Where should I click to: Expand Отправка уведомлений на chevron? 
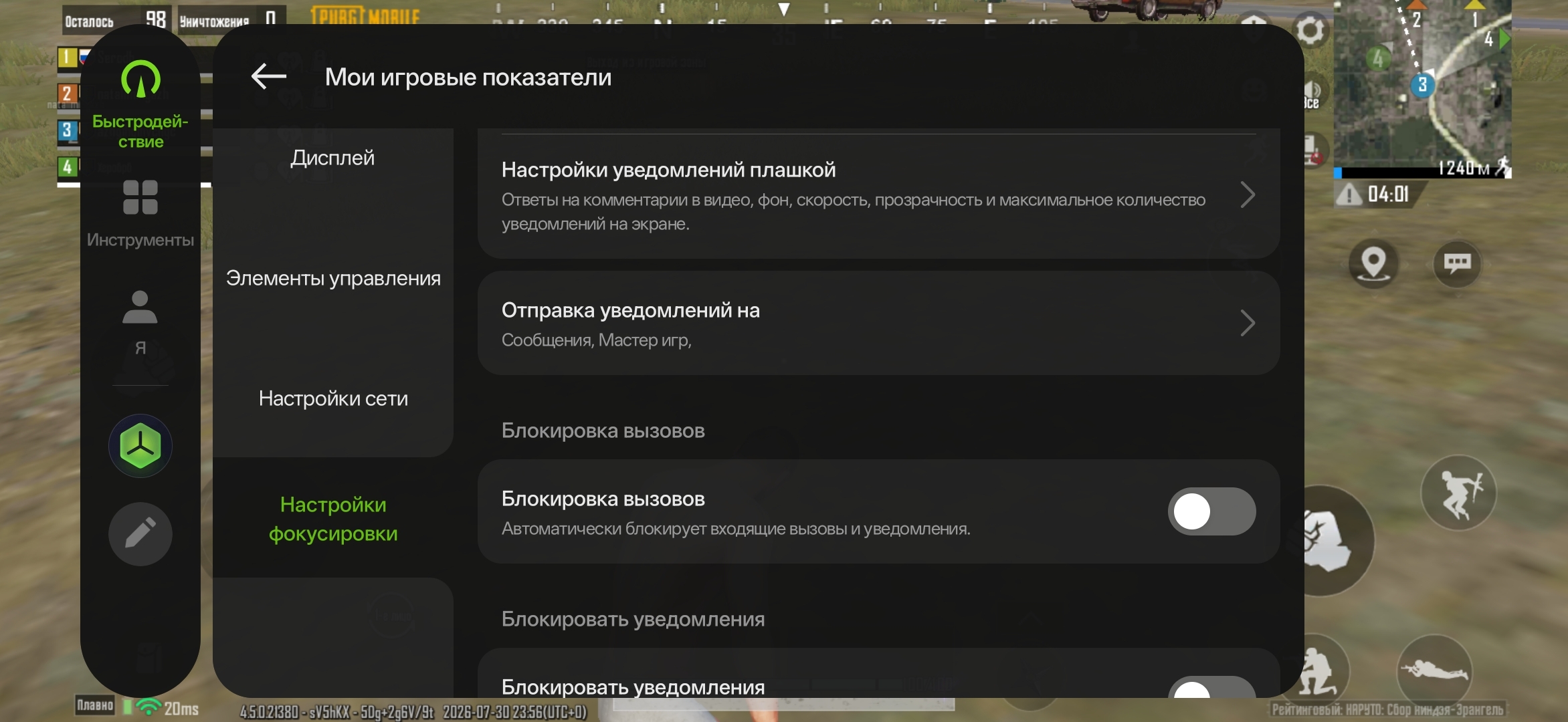(x=1247, y=323)
